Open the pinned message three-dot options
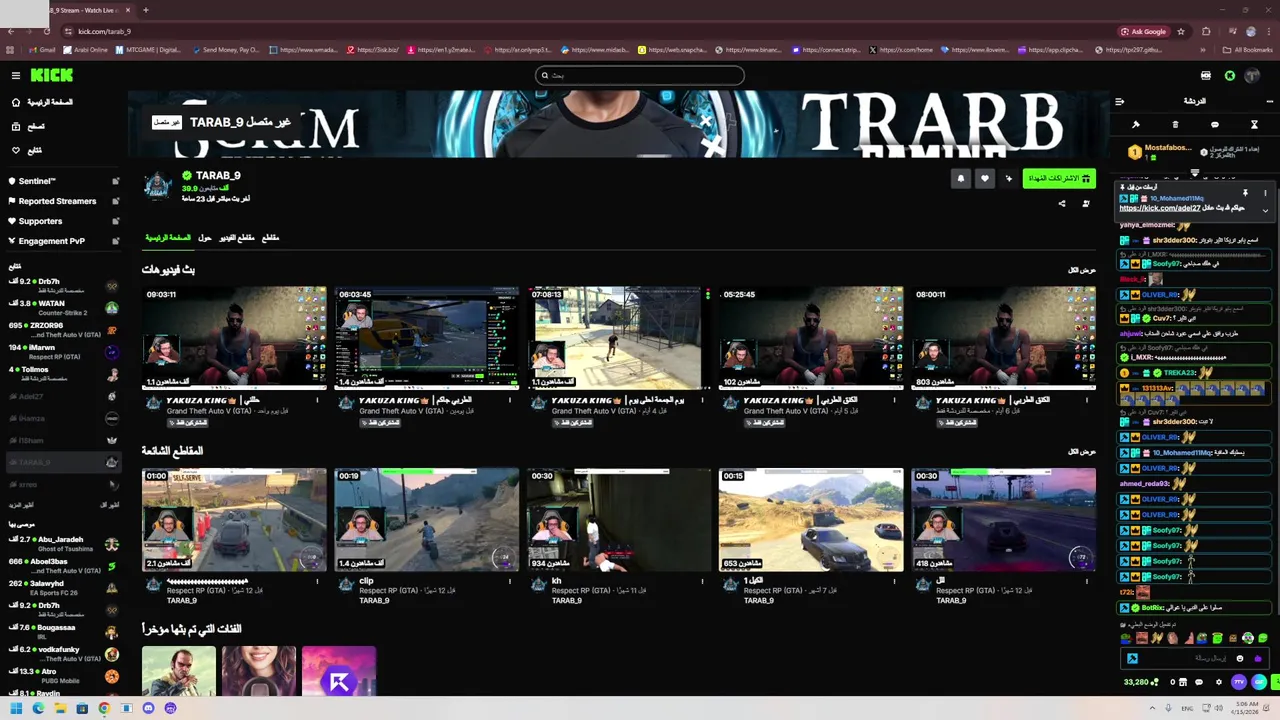This screenshot has width=1280, height=720. [1265, 192]
